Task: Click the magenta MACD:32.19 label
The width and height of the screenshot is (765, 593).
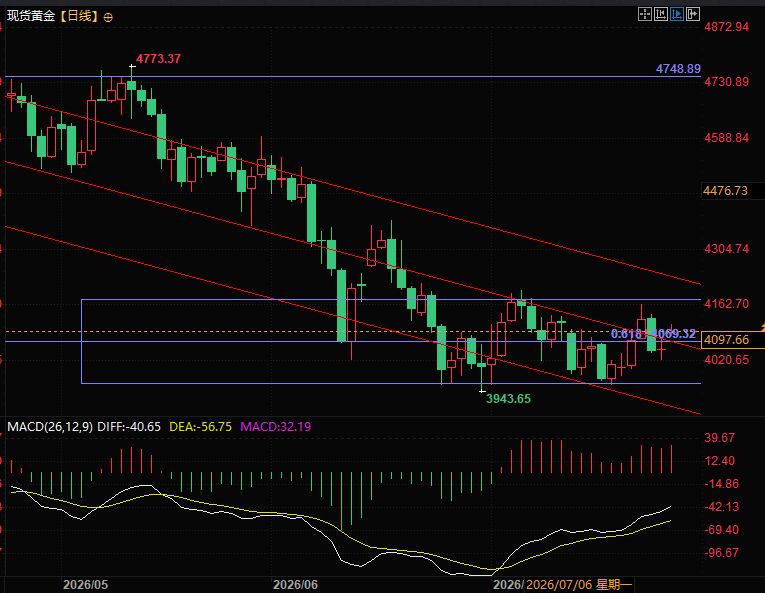Action: point(276,427)
